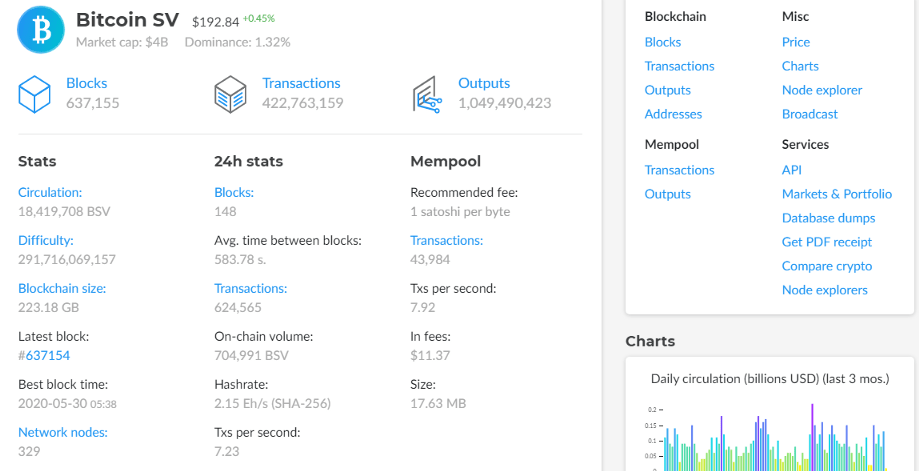Open Broadcast under Misc
Screen dimensions: 919x471
810,114
